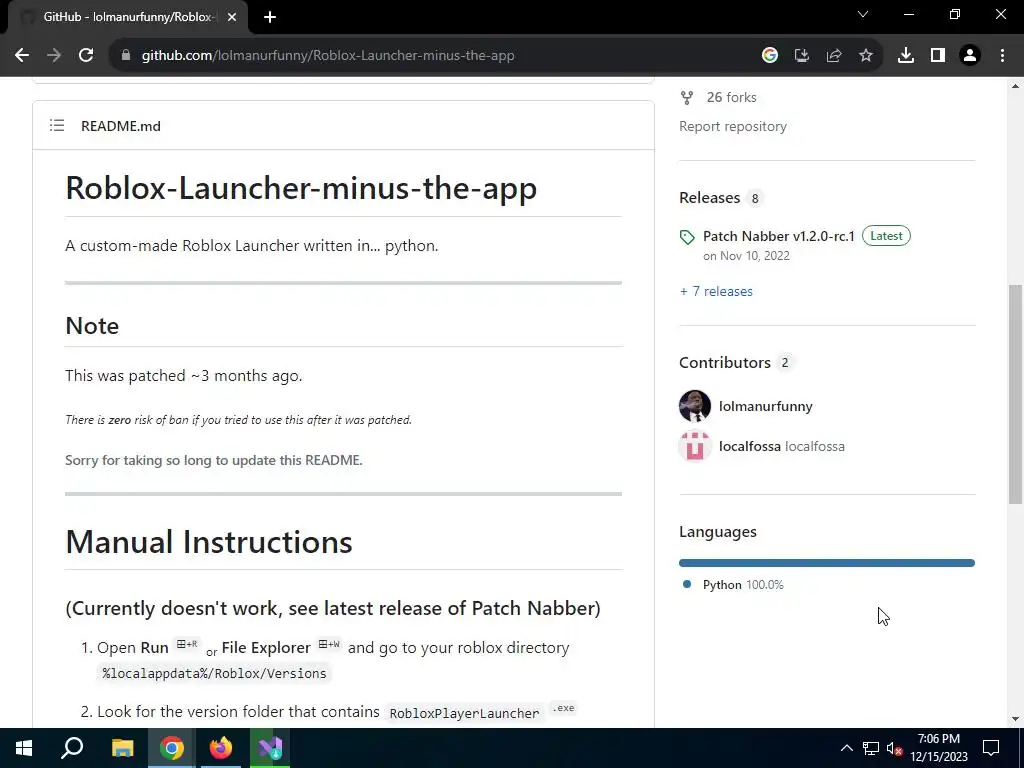The image size is (1024, 768).
Task: Select the GitHub lolmanurfunny tab
Action: click(x=128, y=17)
